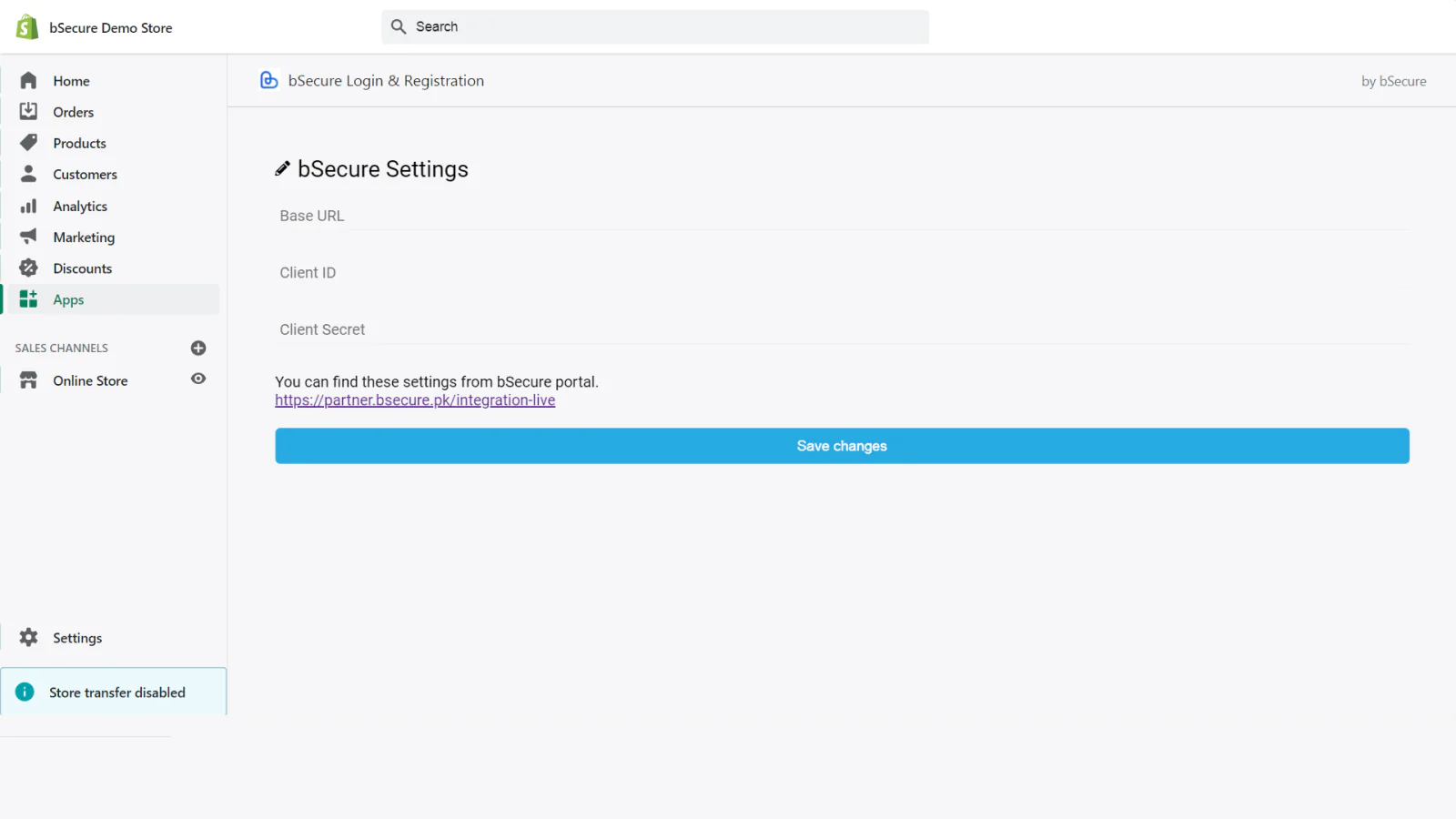
Task: Select Apps in the sidebar
Action: 68,299
